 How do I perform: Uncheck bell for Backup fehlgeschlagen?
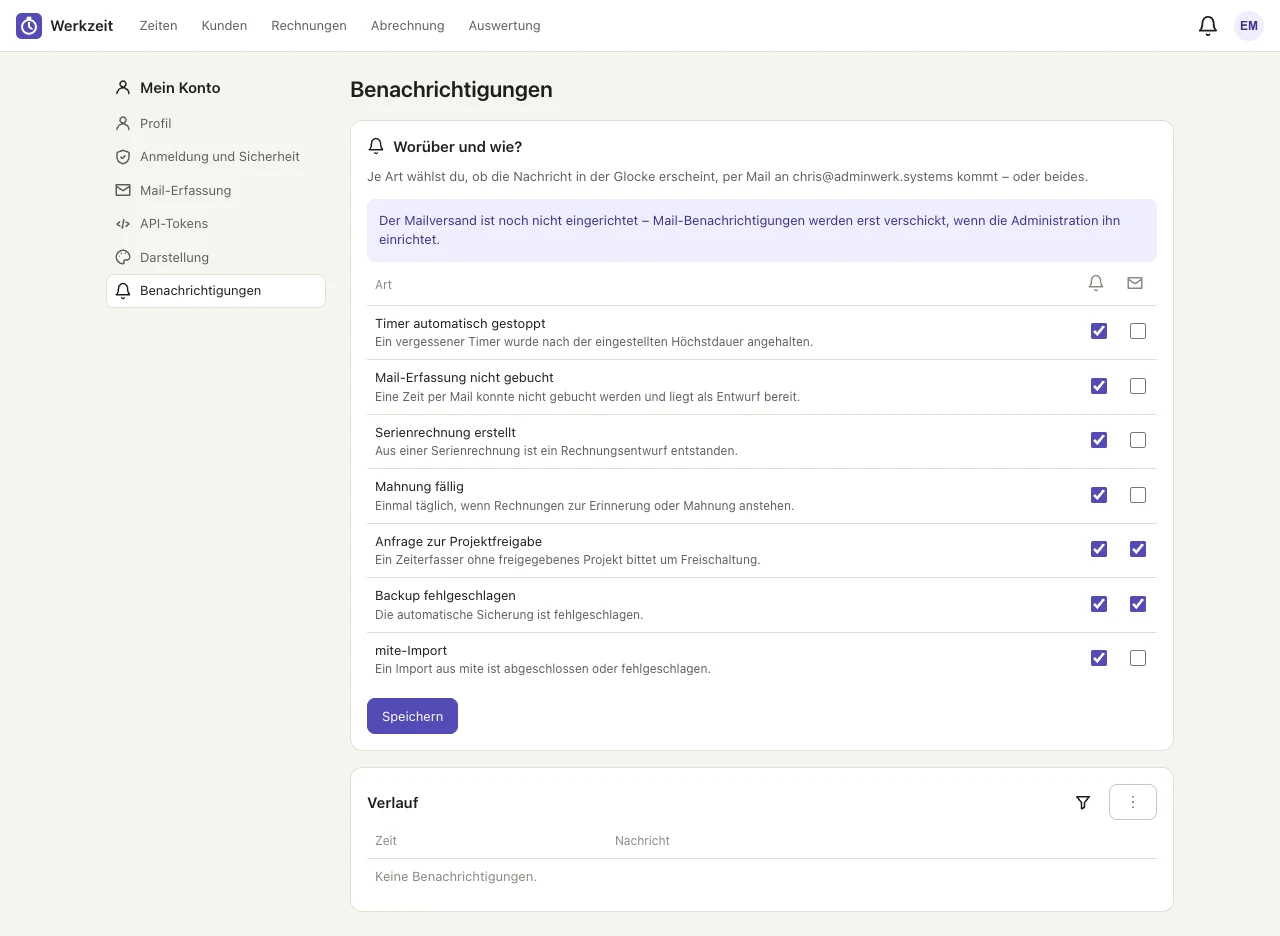pyautogui.click(x=1099, y=604)
